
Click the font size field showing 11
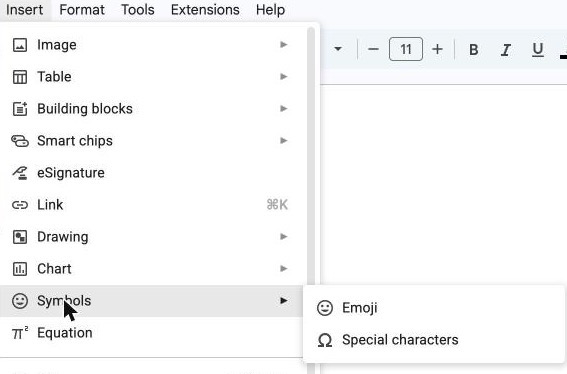pos(406,49)
